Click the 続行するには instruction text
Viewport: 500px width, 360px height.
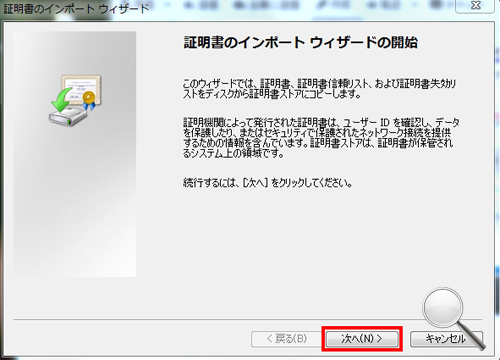click(x=267, y=183)
